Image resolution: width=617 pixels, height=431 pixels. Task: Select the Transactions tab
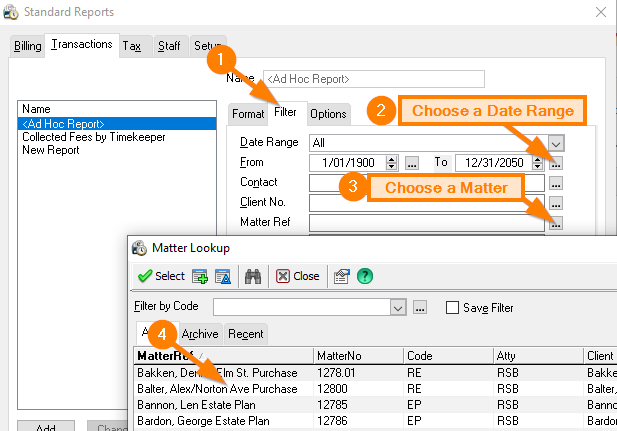82,44
